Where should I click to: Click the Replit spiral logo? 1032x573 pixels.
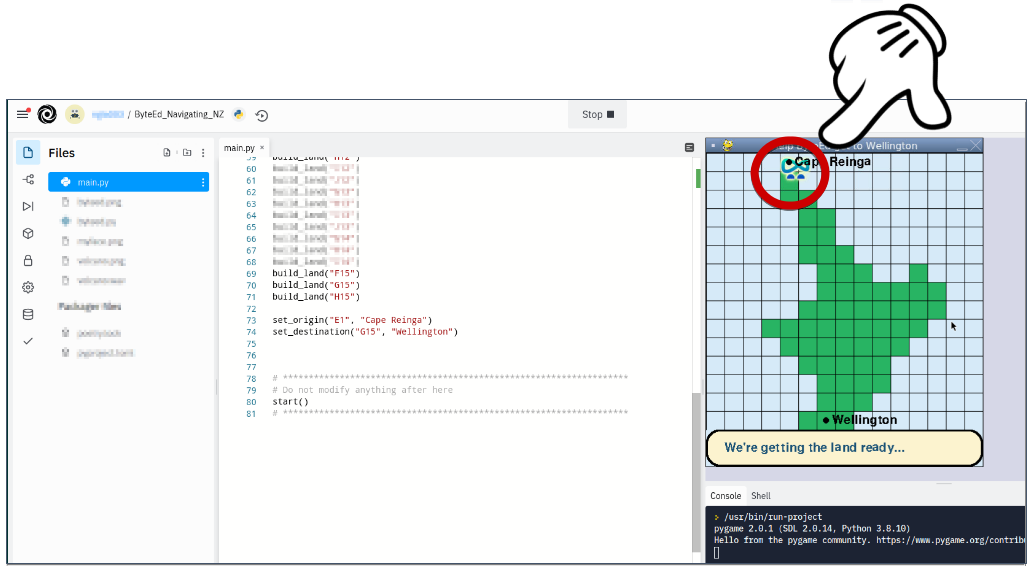[x=47, y=114]
